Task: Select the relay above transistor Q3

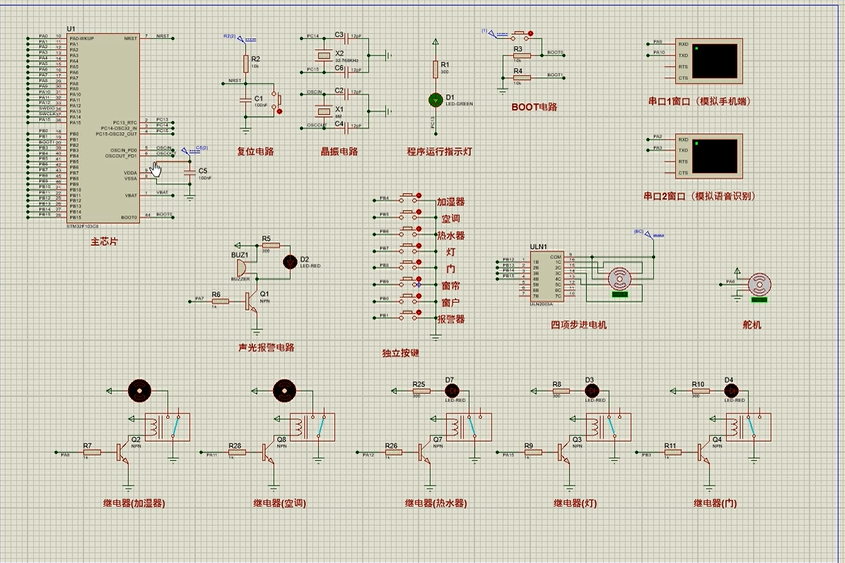Action: pyautogui.click(x=608, y=427)
